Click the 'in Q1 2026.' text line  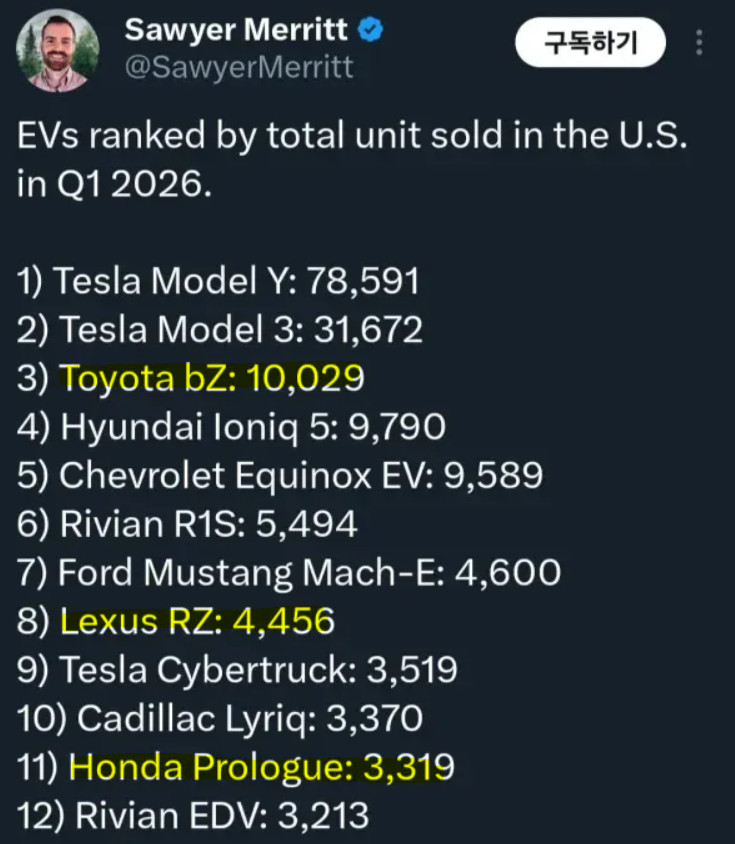pos(115,185)
